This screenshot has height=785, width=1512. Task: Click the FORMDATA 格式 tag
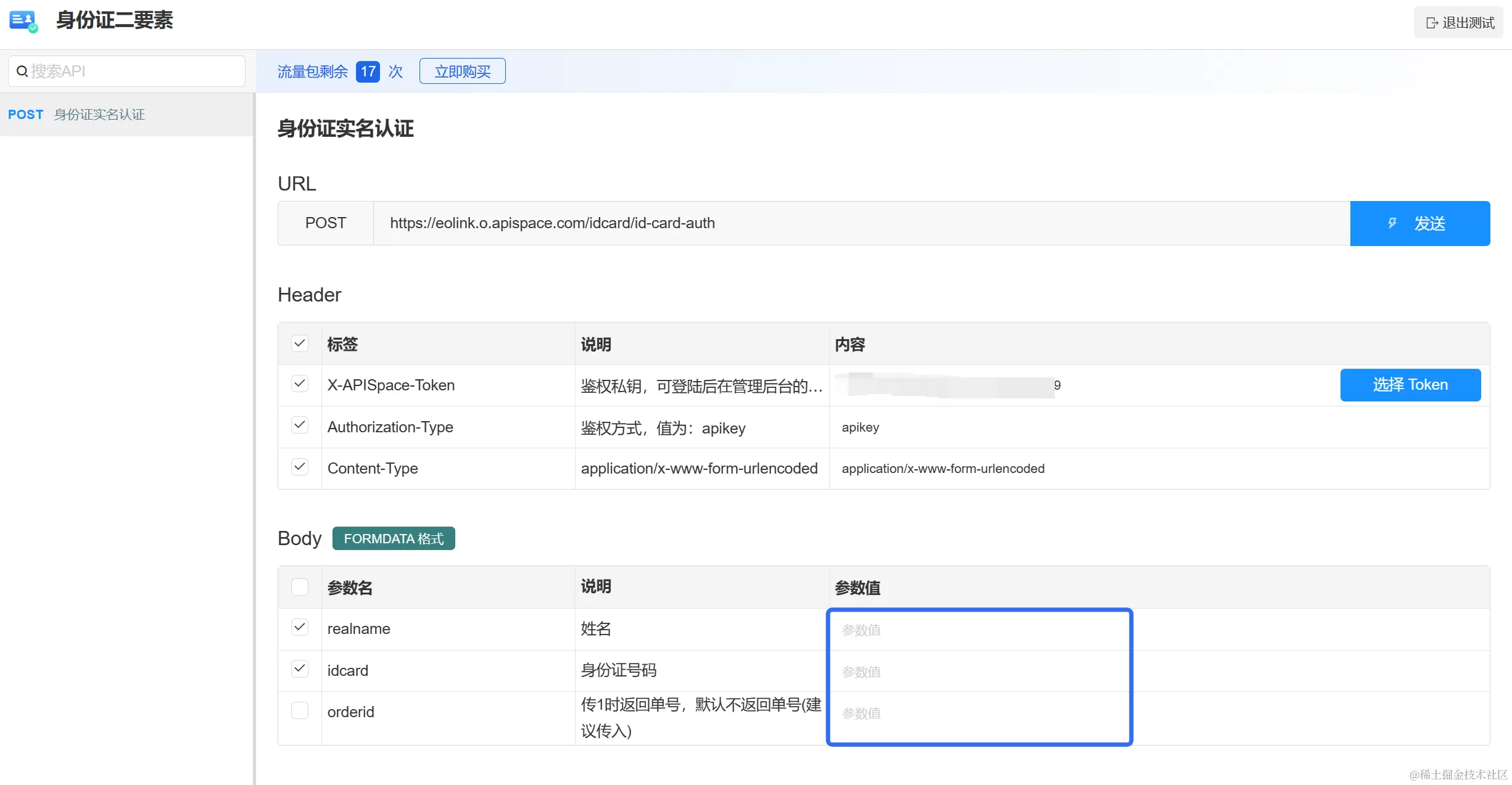[393, 538]
